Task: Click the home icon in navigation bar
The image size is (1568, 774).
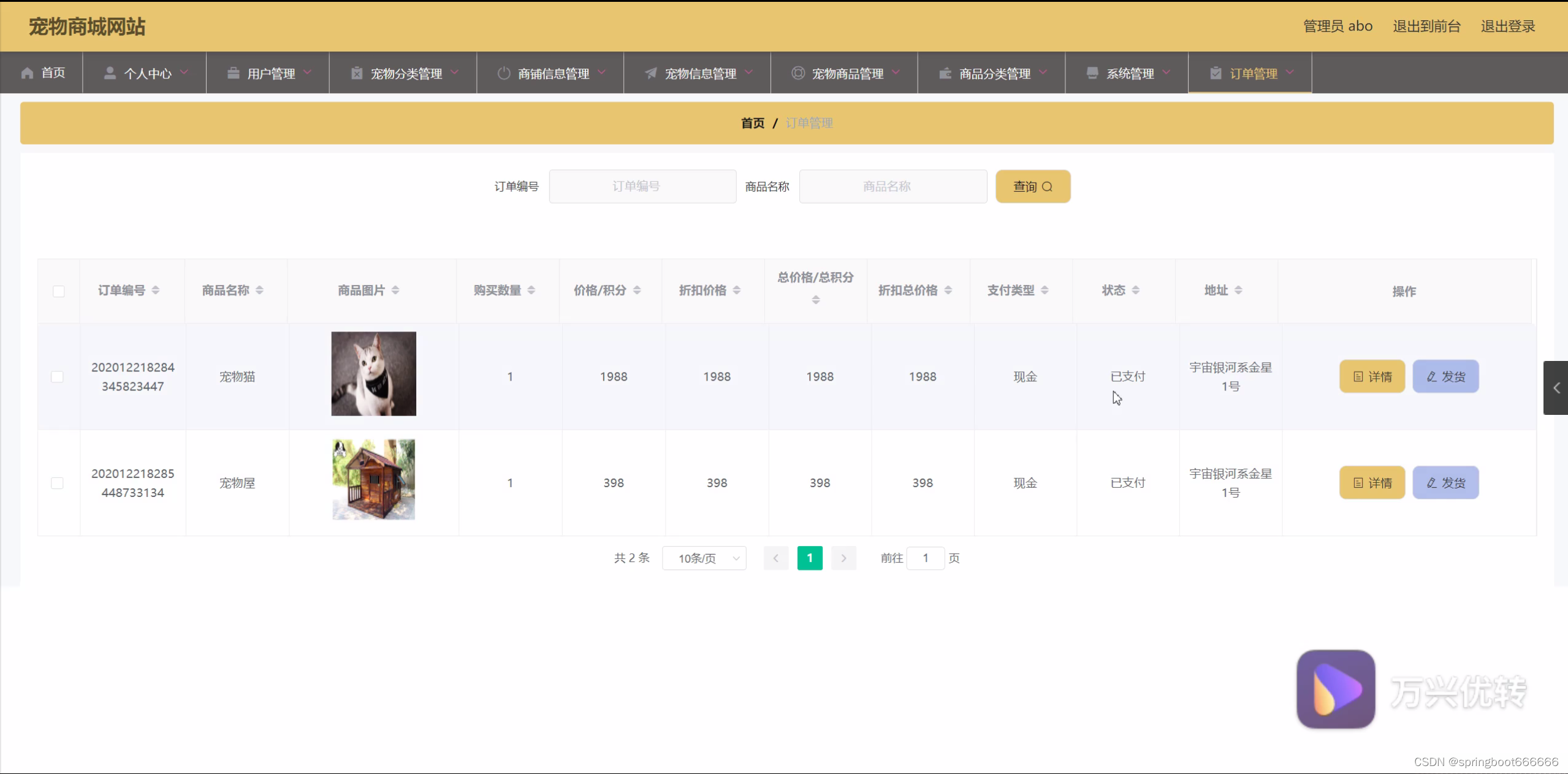Action: (x=27, y=74)
